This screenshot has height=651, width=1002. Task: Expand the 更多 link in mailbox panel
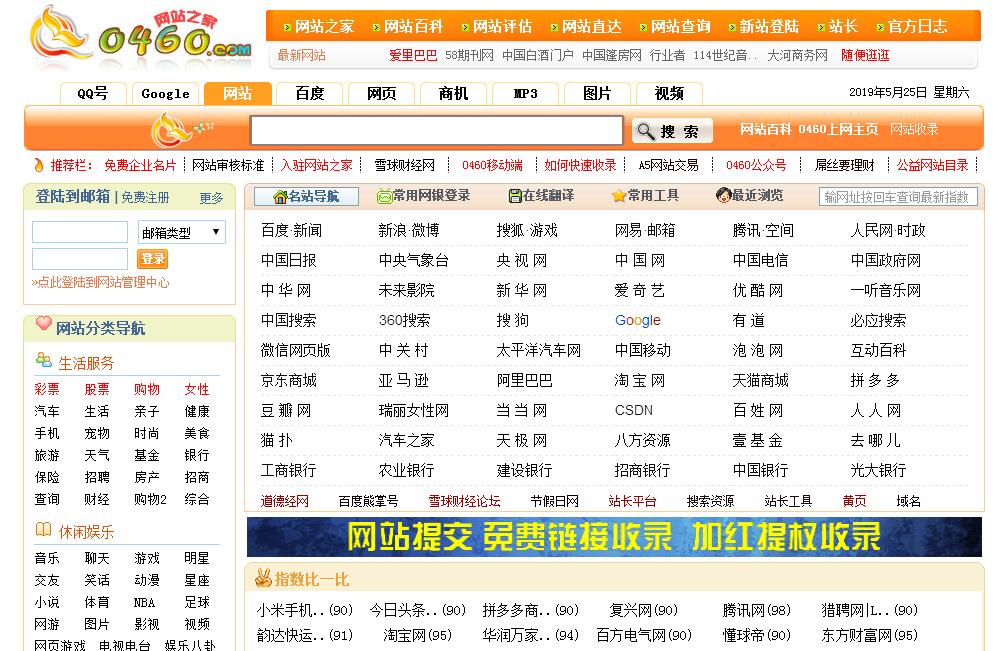(x=211, y=198)
